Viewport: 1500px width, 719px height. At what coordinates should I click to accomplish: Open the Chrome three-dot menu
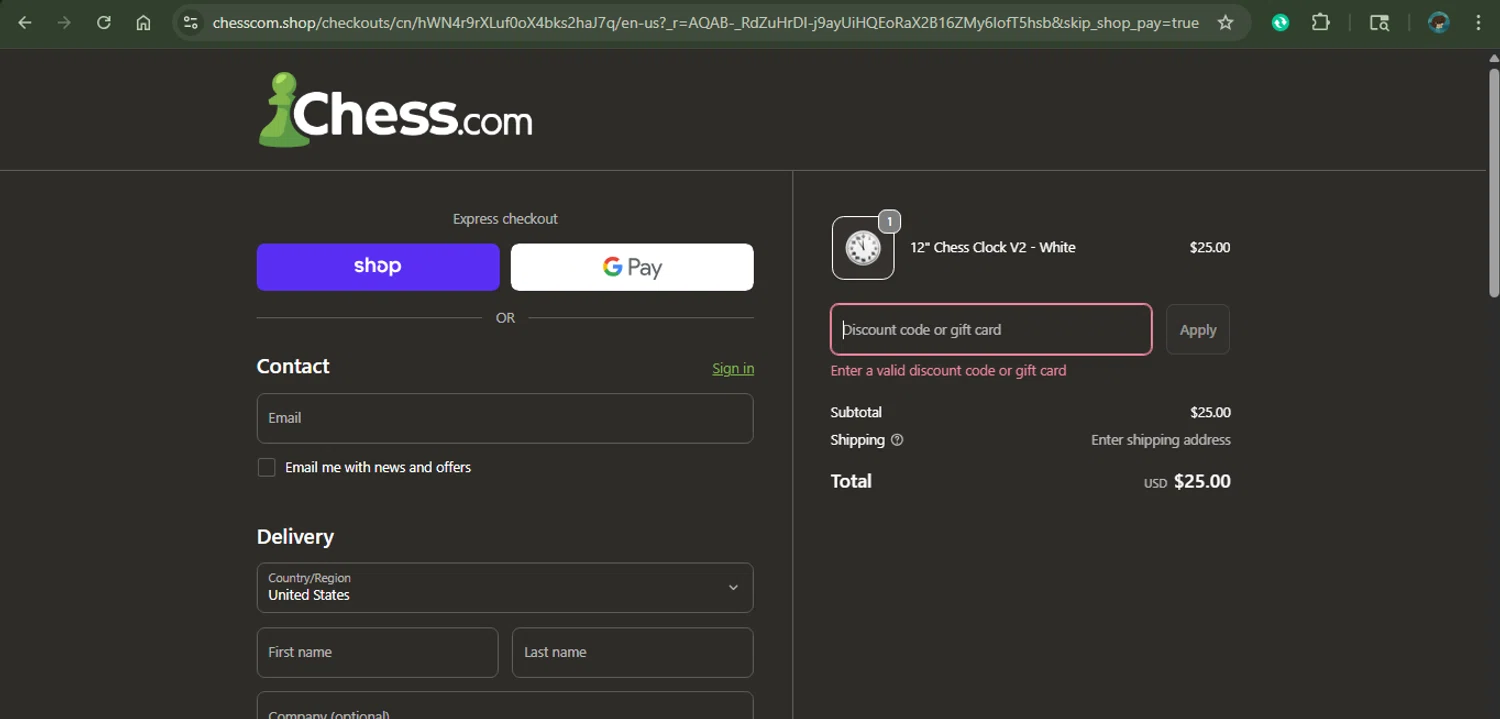pos(1478,22)
